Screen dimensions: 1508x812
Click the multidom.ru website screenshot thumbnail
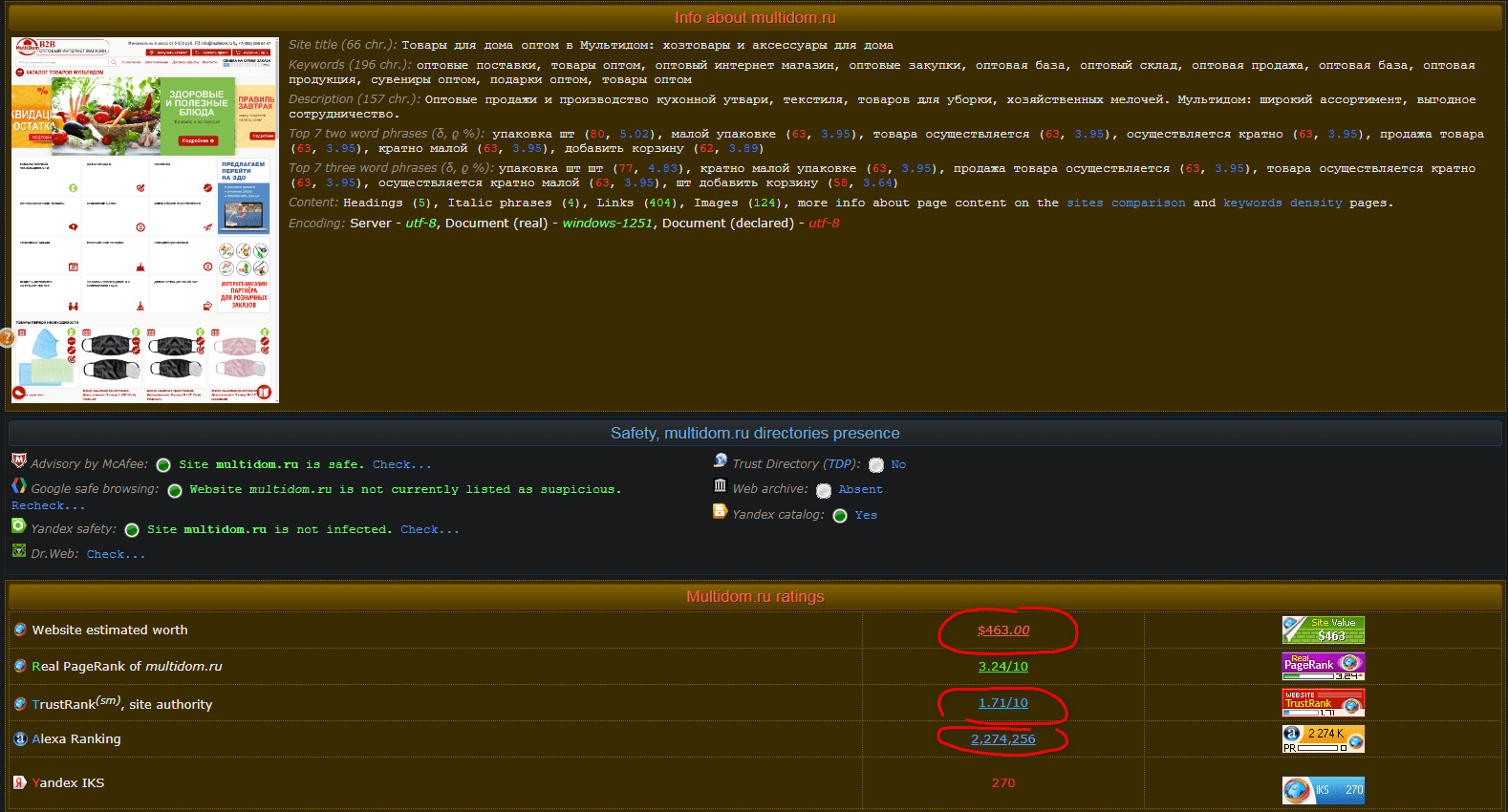click(x=145, y=220)
